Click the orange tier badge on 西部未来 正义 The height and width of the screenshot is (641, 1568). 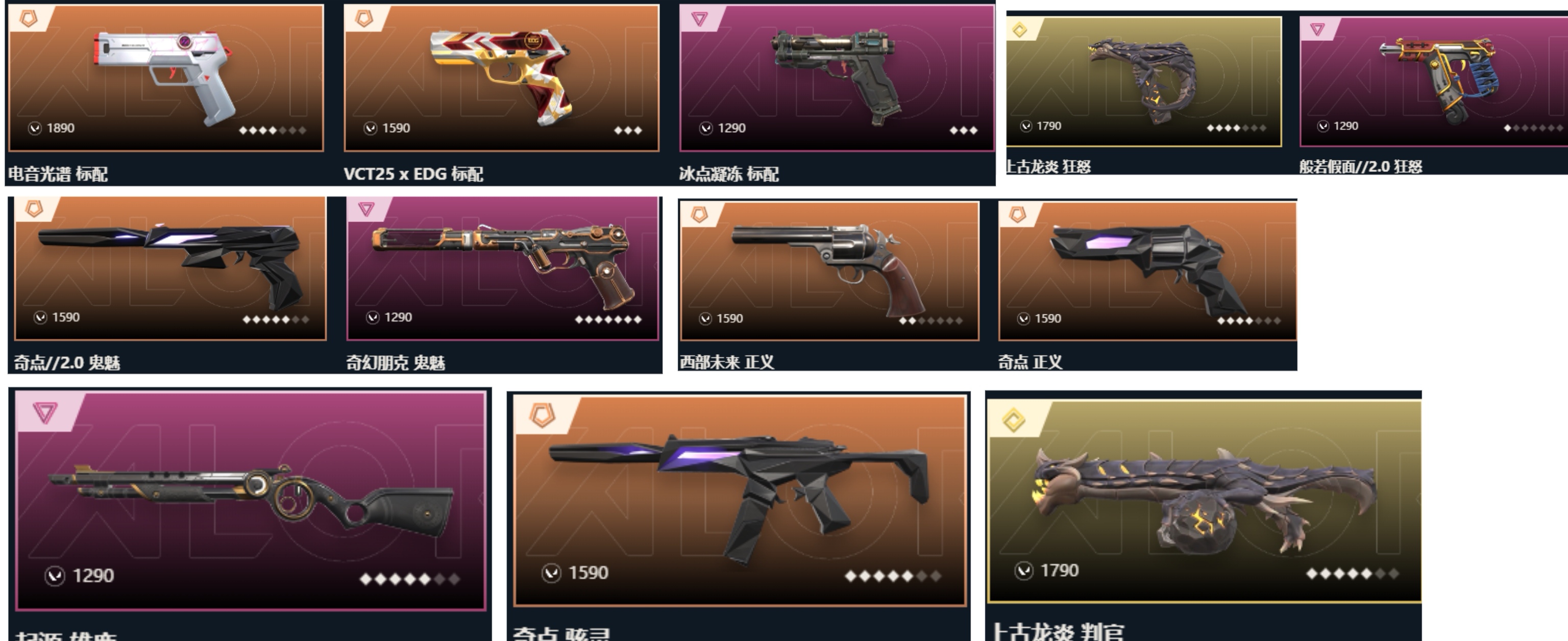[x=699, y=214]
